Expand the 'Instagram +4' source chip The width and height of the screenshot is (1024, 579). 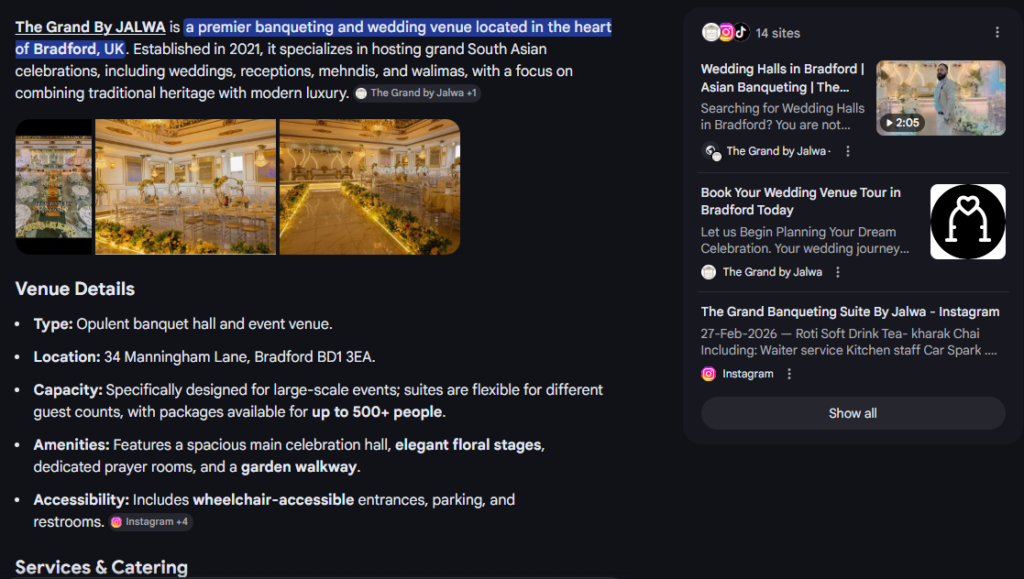tap(150, 521)
